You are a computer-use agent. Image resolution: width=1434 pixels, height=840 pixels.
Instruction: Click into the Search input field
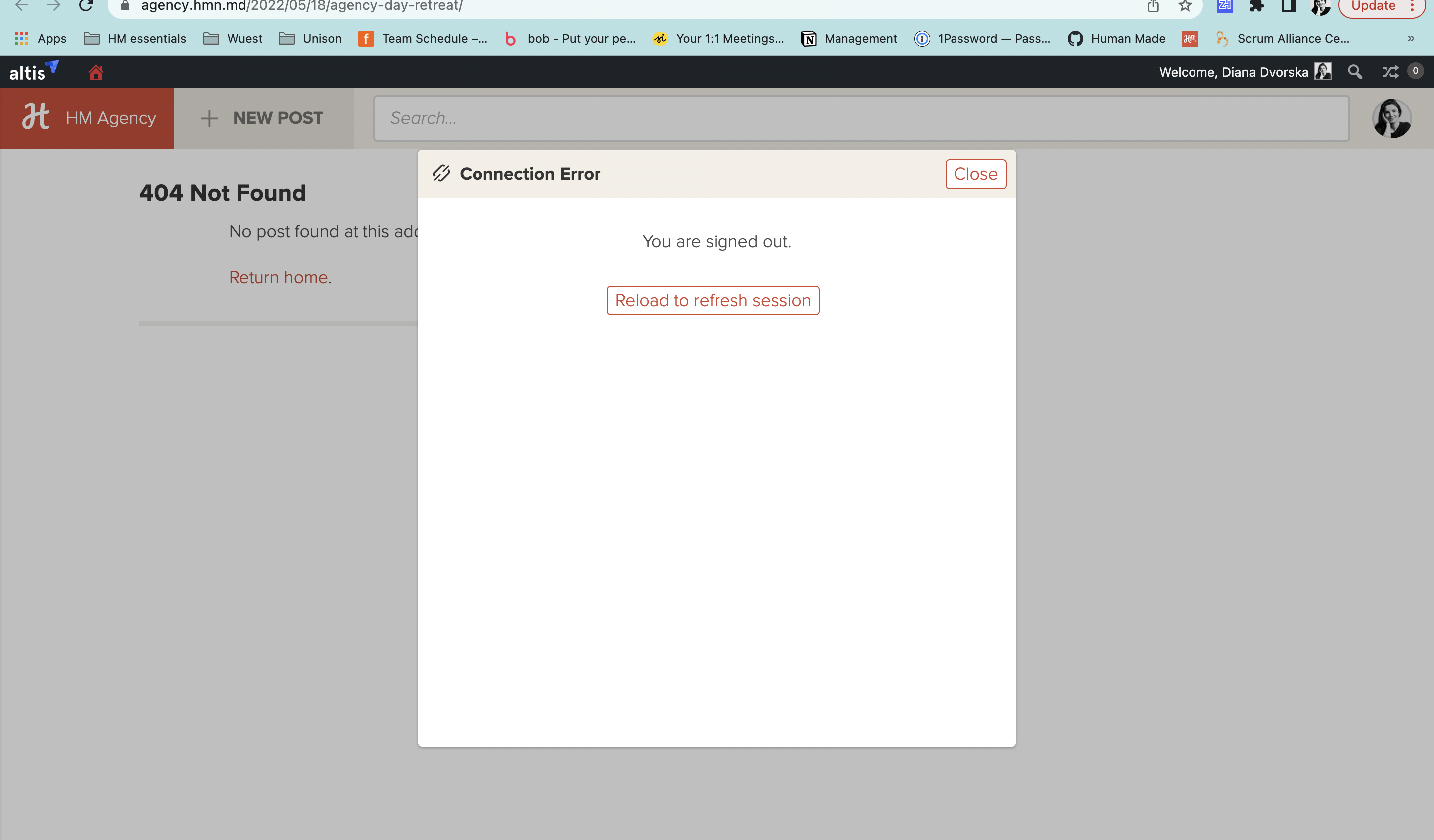pos(861,118)
